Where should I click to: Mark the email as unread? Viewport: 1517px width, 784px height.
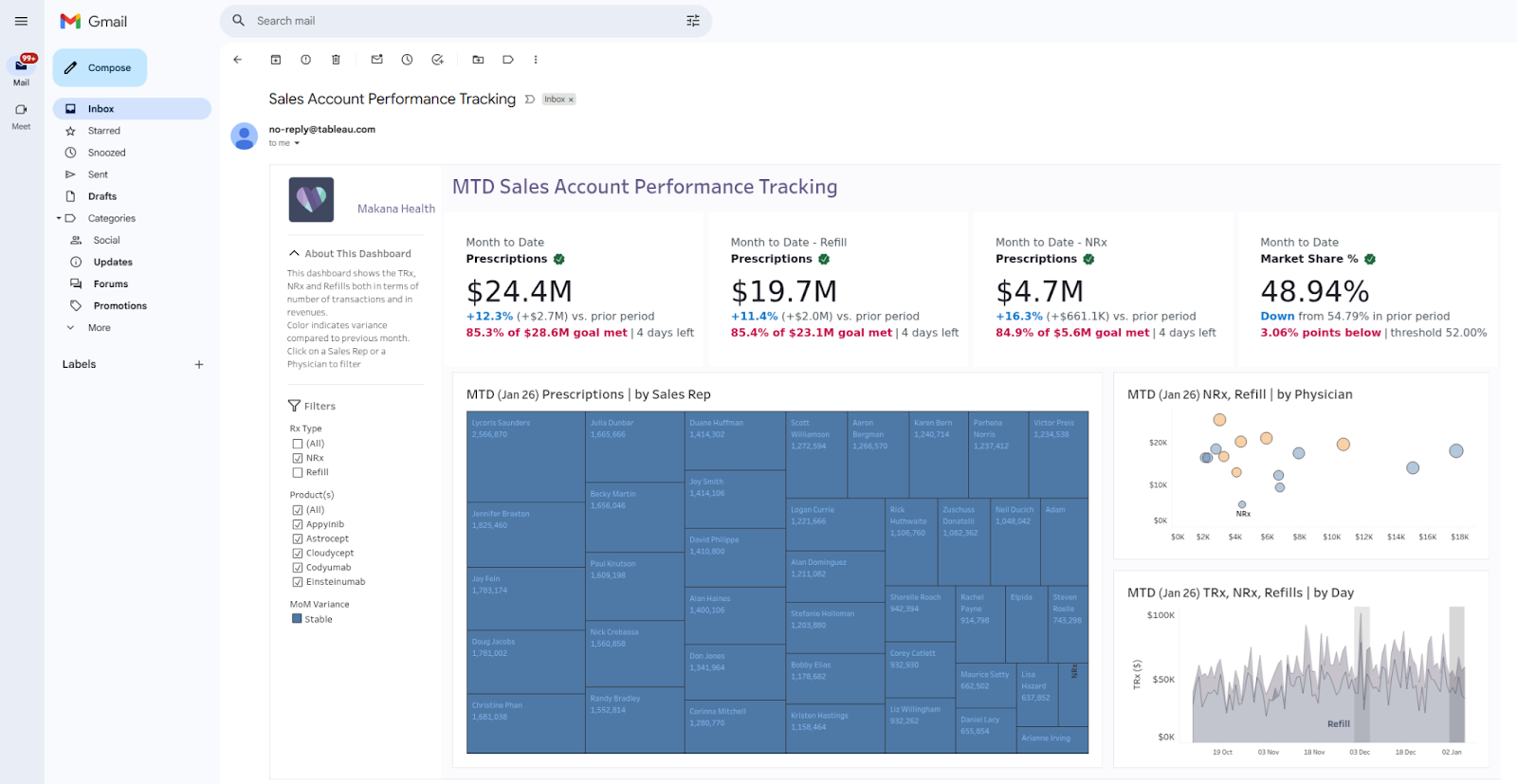(x=376, y=60)
